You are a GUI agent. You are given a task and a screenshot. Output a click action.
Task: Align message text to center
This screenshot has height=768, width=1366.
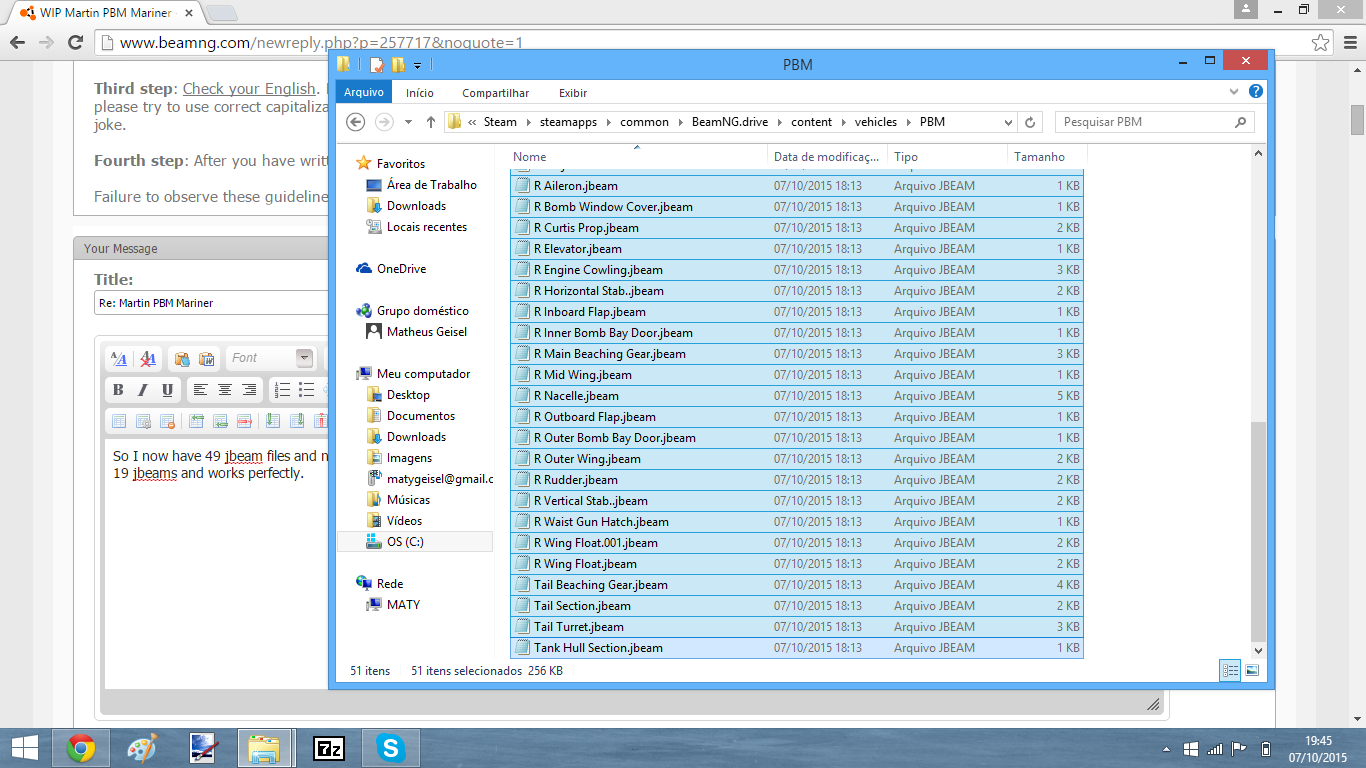[225, 390]
